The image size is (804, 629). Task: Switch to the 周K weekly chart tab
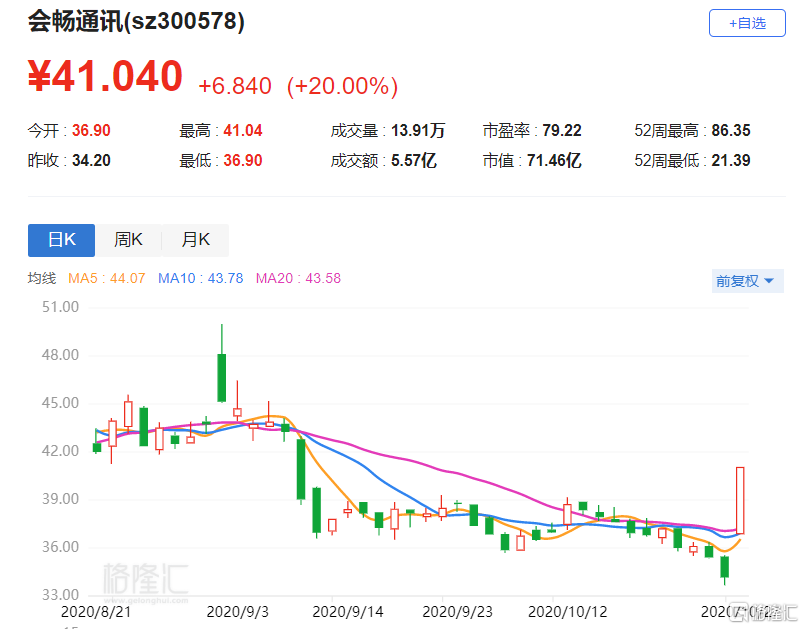128,240
